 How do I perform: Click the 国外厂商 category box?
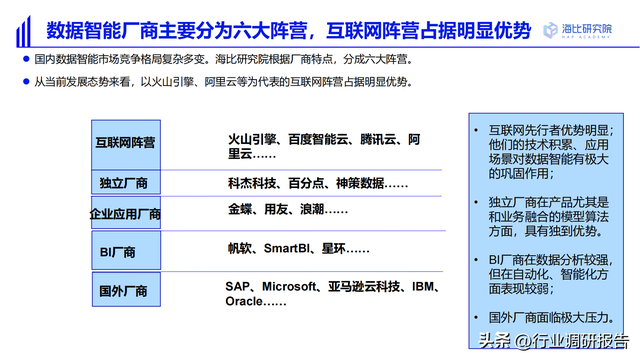point(126,290)
